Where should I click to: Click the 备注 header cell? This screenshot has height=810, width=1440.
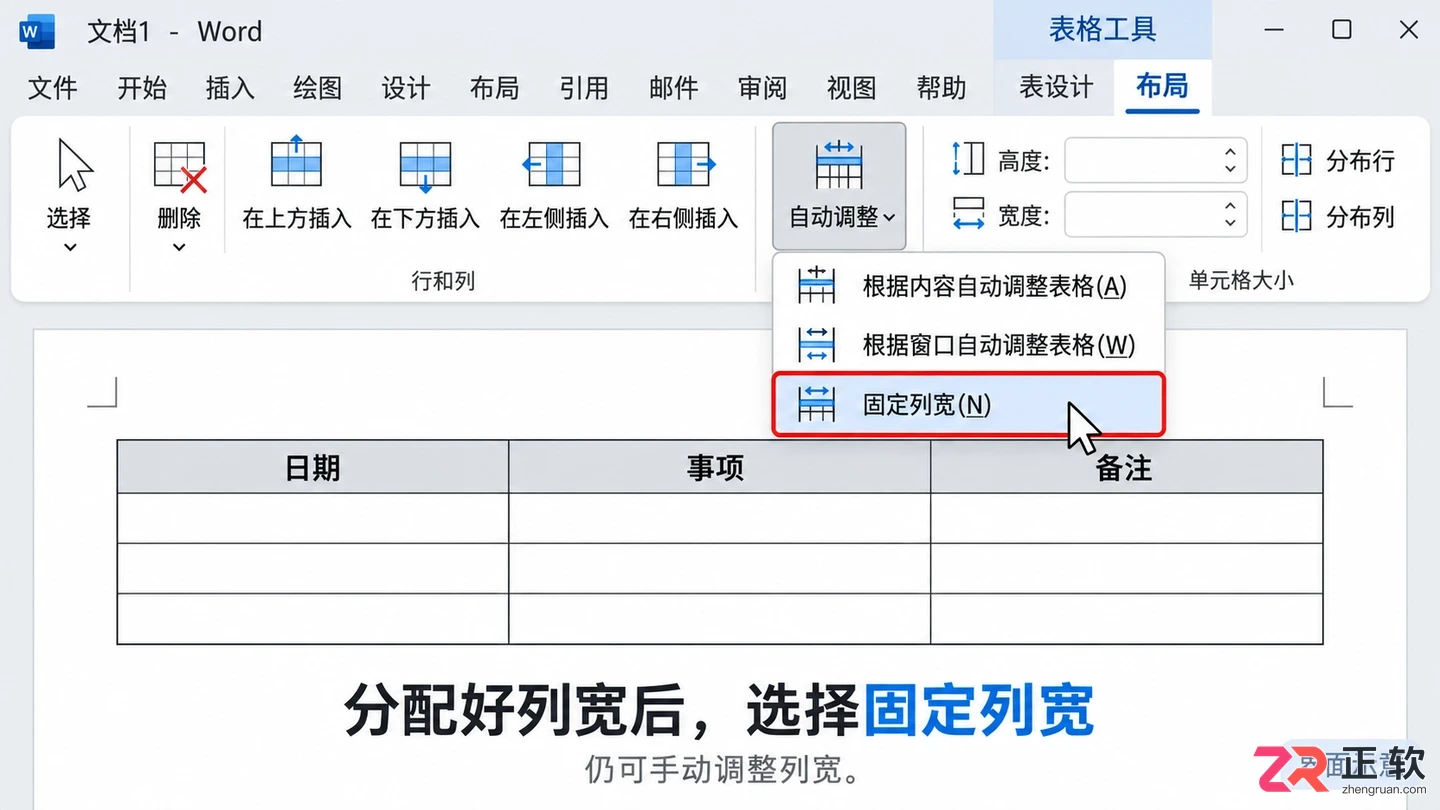tap(1127, 467)
